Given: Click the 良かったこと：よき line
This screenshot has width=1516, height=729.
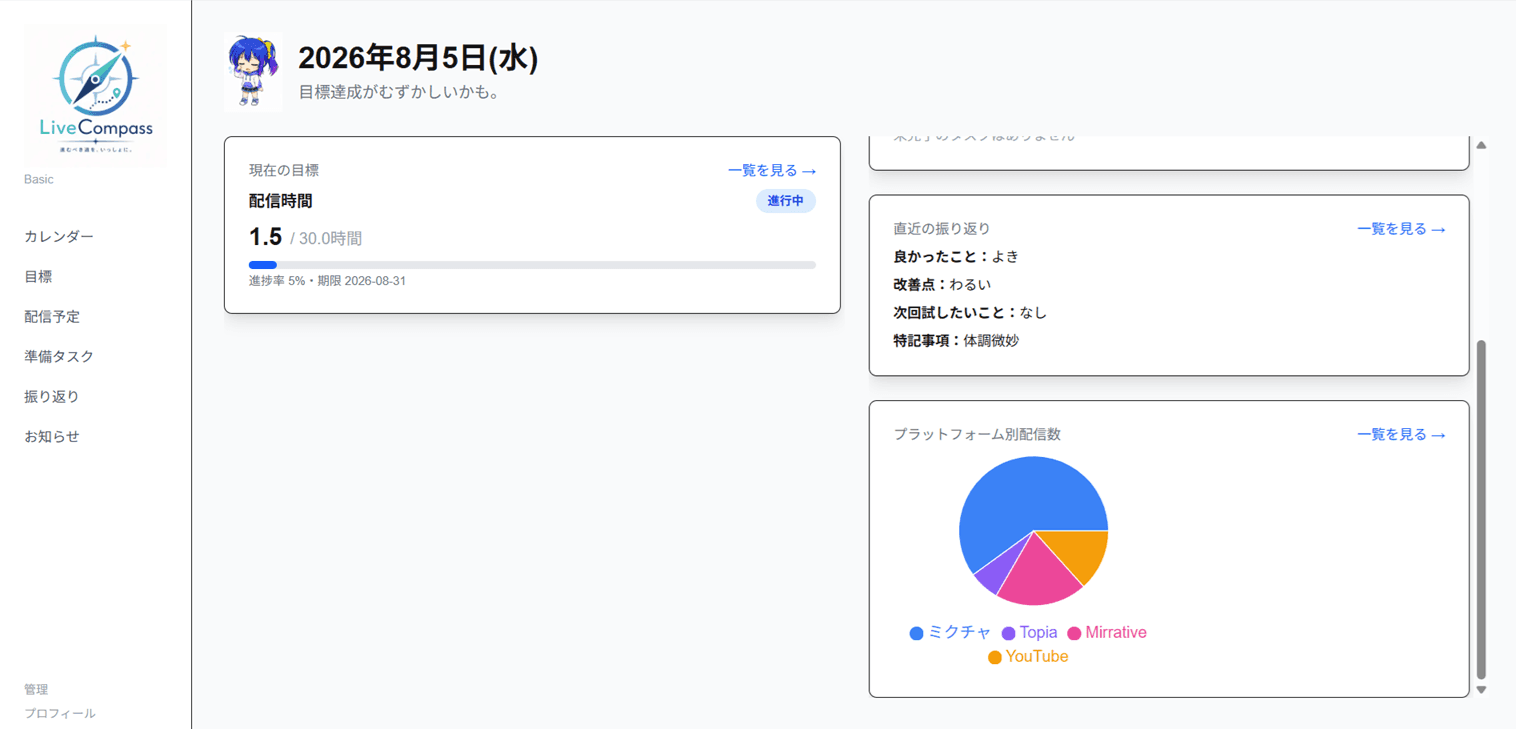Looking at the screenshot, I should 956,257.
